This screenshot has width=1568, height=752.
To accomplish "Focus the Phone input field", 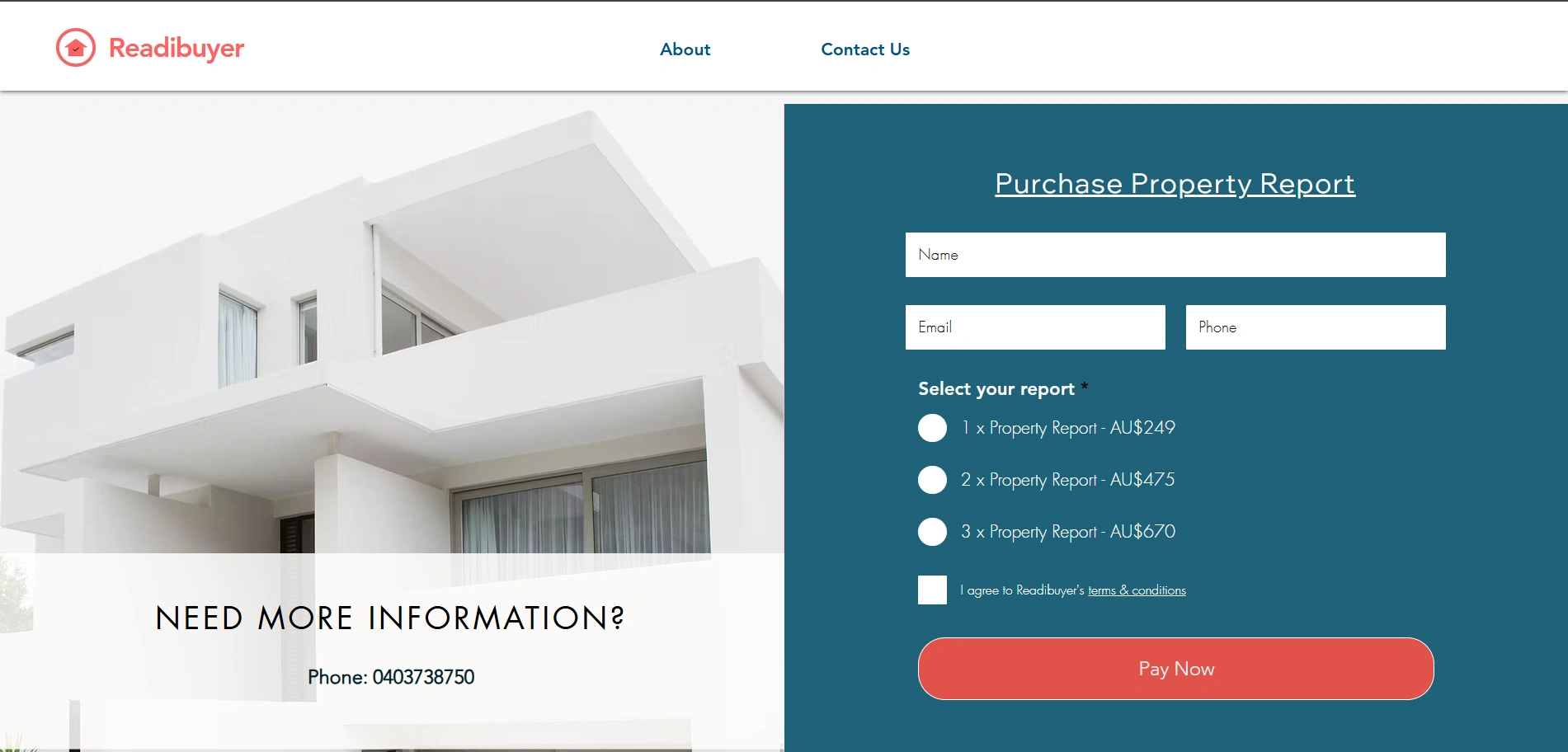I will [1316, 327].
